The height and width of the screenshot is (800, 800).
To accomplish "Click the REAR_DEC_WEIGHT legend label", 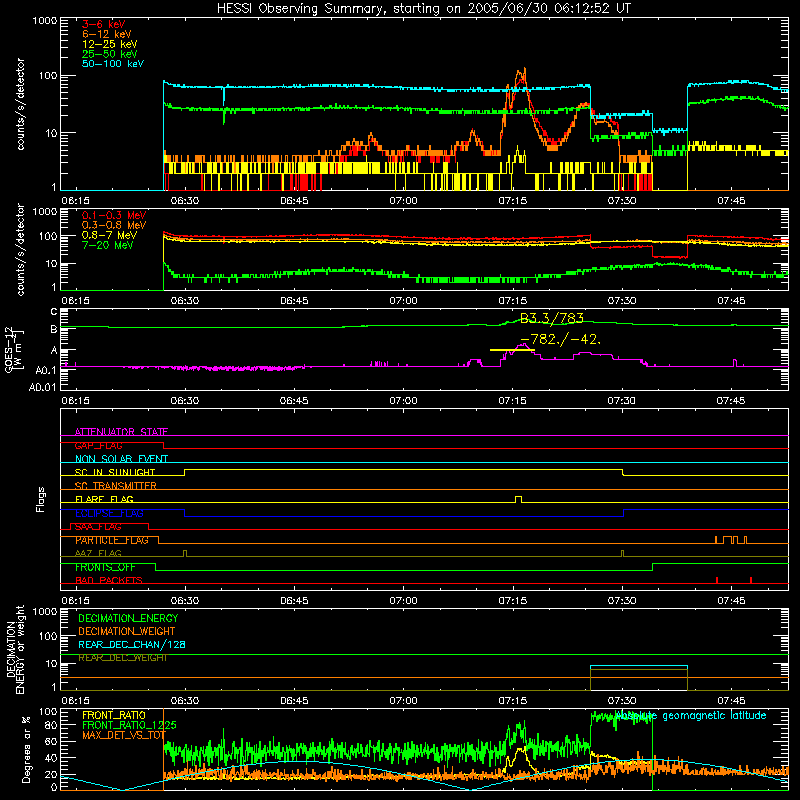I will 122,658.
